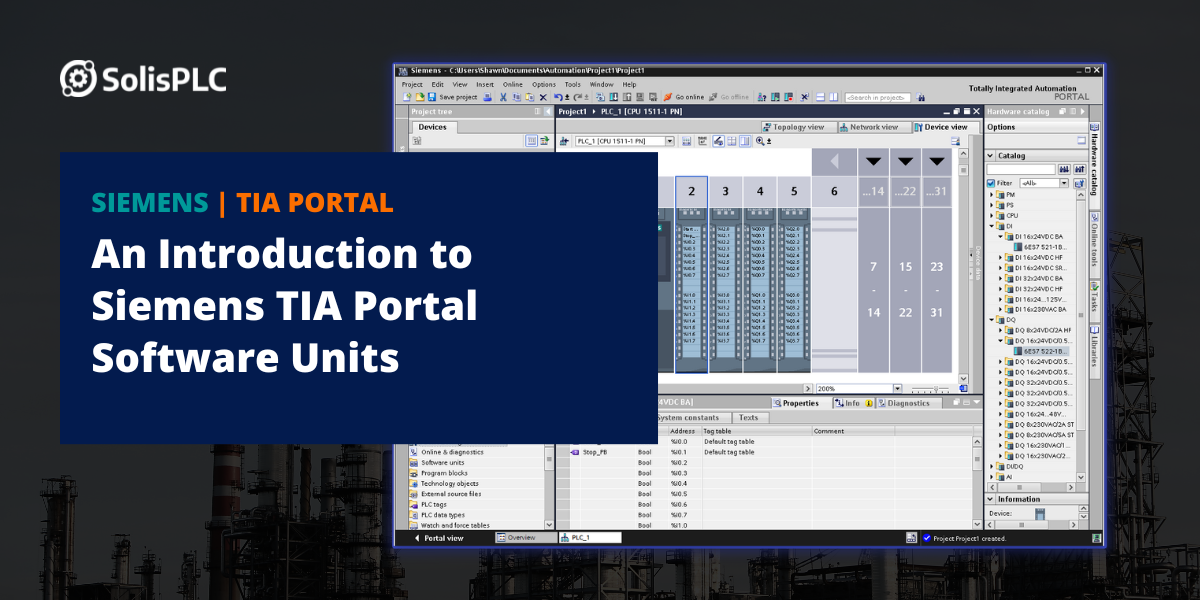Open the <All> filter profile dropdown
Screen dimensions: 1200x600
[1065, 183]
